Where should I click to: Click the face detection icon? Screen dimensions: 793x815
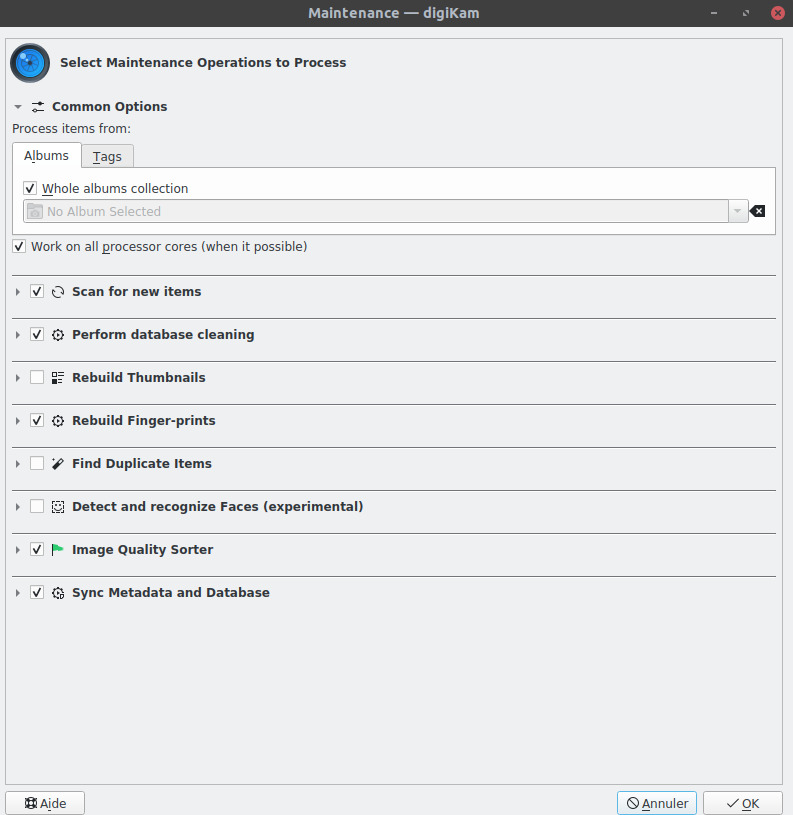coord(58,507)
